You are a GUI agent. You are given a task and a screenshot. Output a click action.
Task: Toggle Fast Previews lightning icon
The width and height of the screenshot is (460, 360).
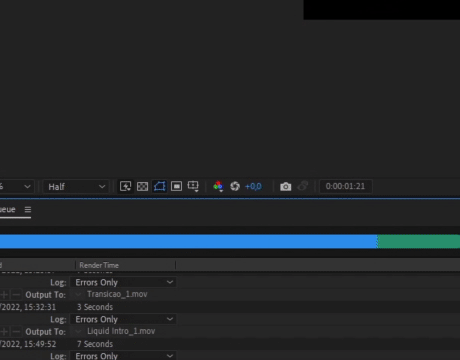click(125, 186)
